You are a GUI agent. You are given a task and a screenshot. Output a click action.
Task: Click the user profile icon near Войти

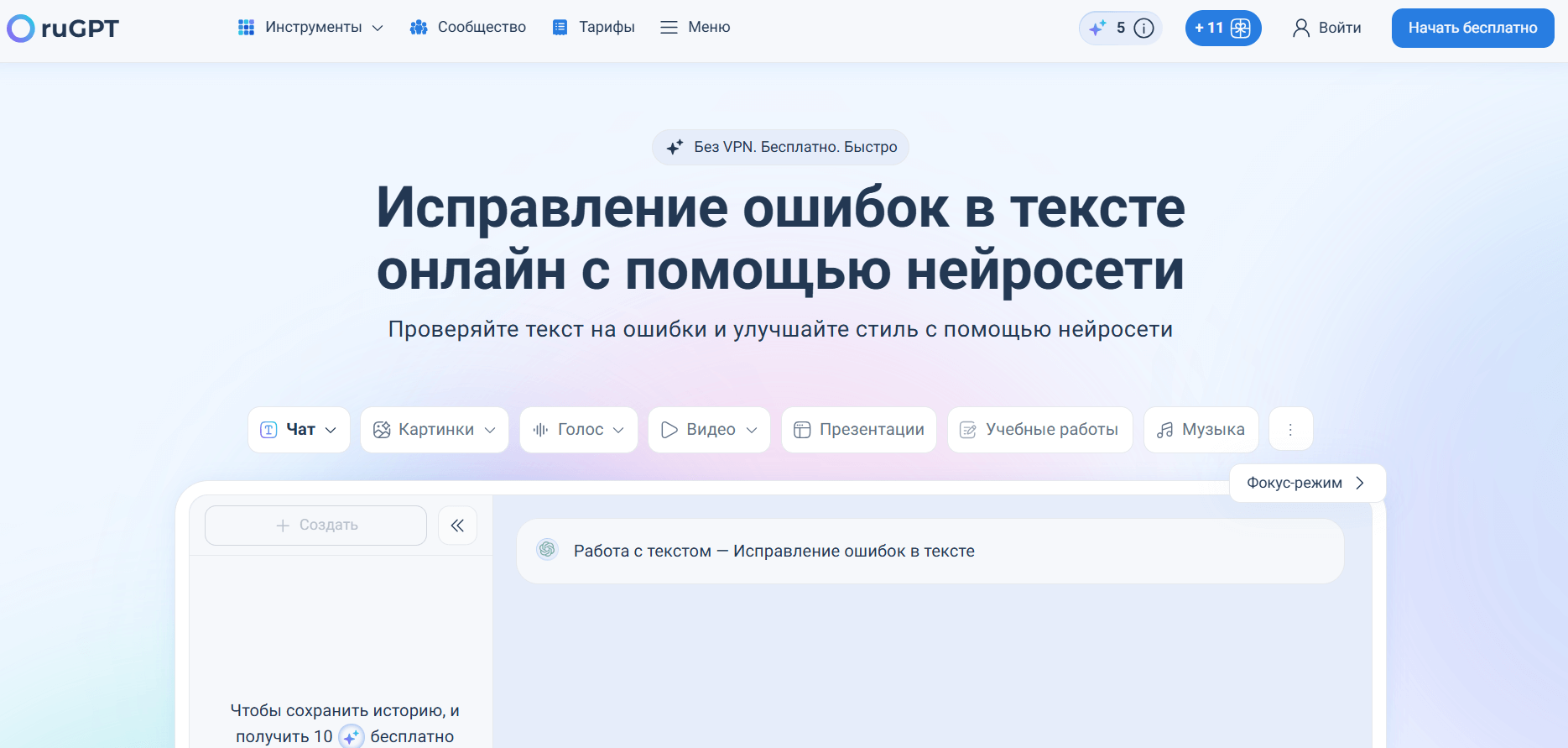tap(1300, 29)
